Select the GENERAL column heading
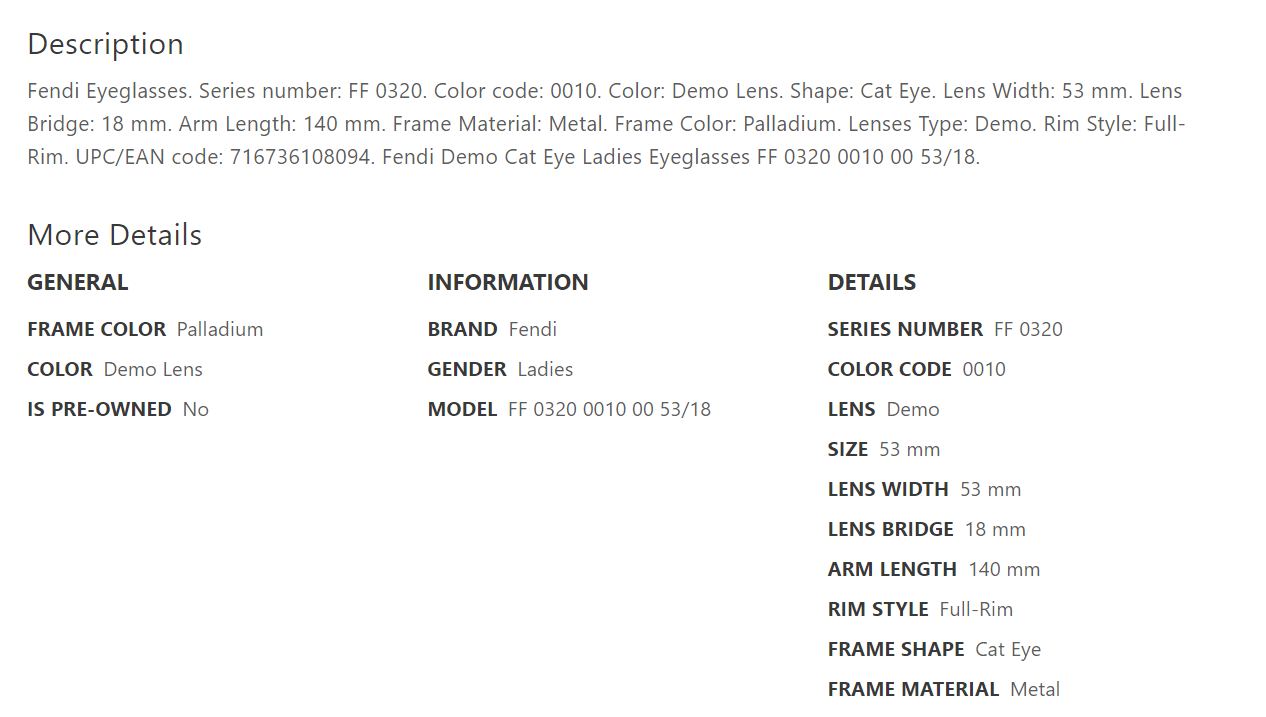Viewport: 1266px width, 717px height. pos(77,282)
